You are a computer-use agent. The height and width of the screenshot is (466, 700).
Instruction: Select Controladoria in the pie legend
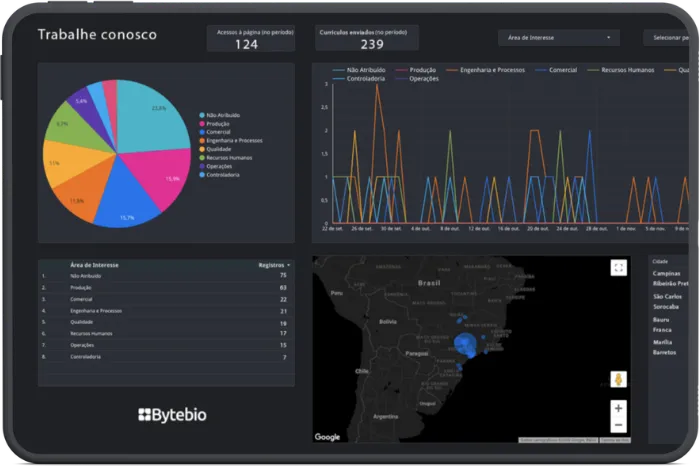pyautogui.click(x=222, y=175)
